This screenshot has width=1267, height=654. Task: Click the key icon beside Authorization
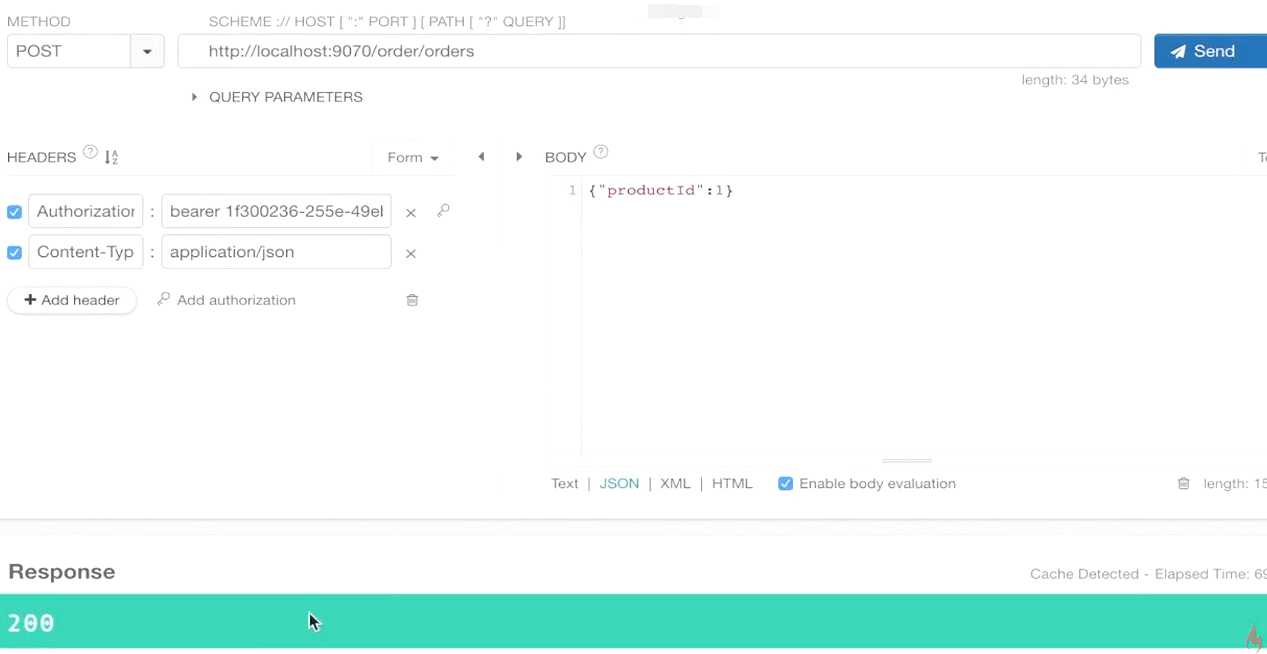(x=443, y=211)
